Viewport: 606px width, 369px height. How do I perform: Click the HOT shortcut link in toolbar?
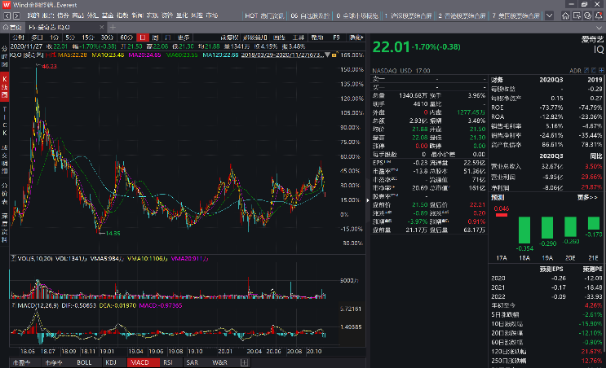264,16
